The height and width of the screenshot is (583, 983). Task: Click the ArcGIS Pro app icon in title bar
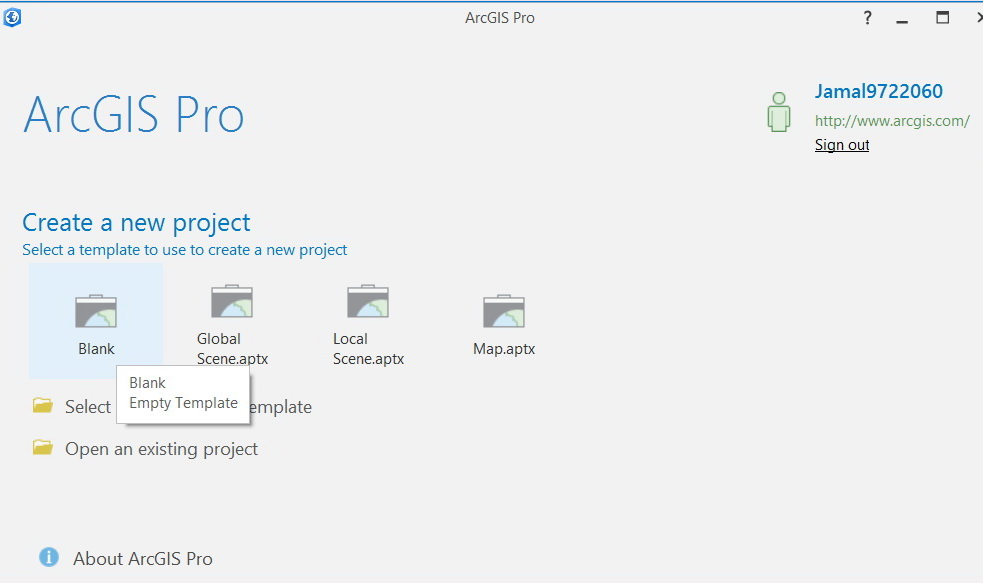[12, 17]
